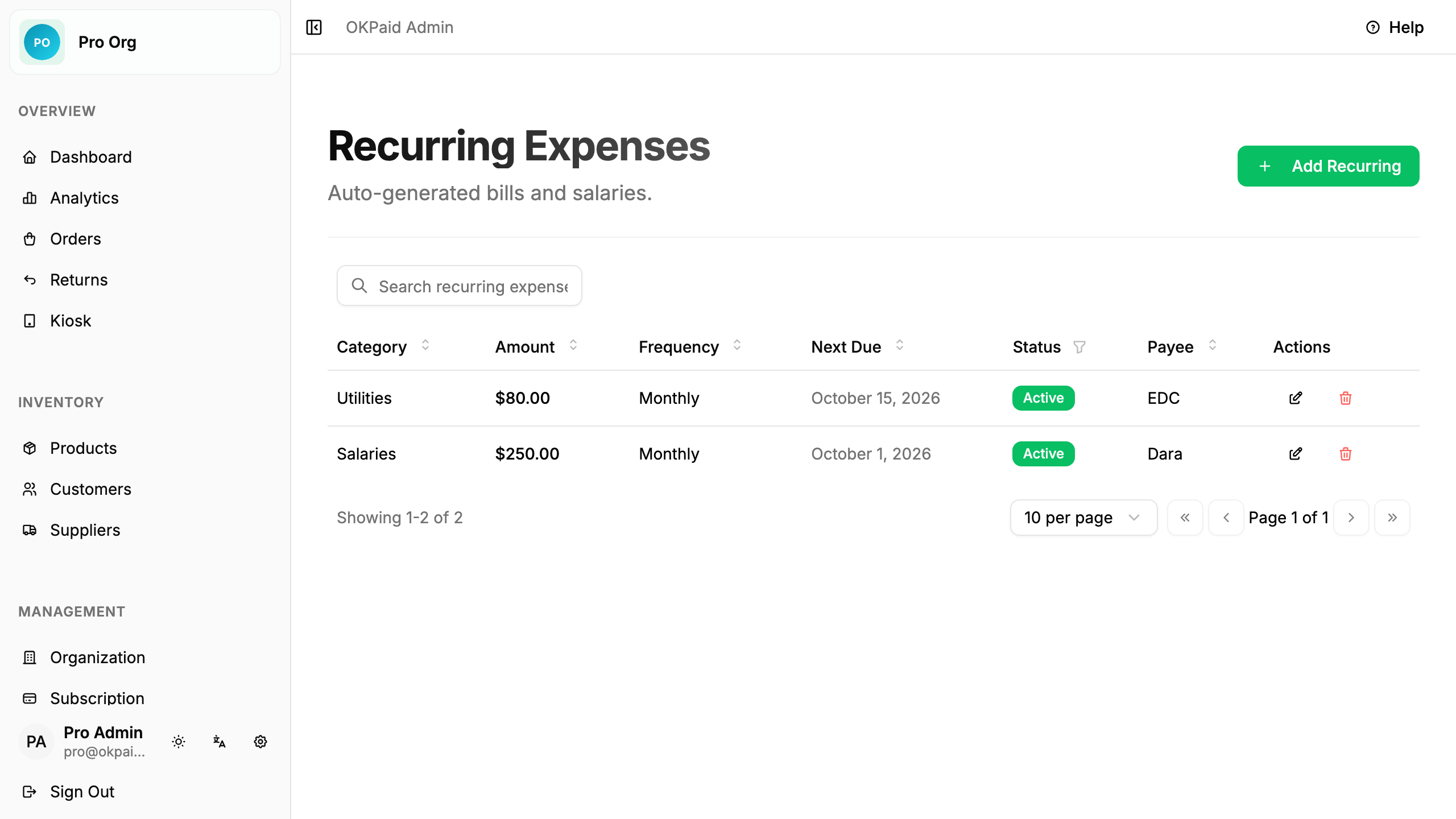Edit the Utilities recurring expense
The width and height of the screenshot is (1456, 819).
1296,398
